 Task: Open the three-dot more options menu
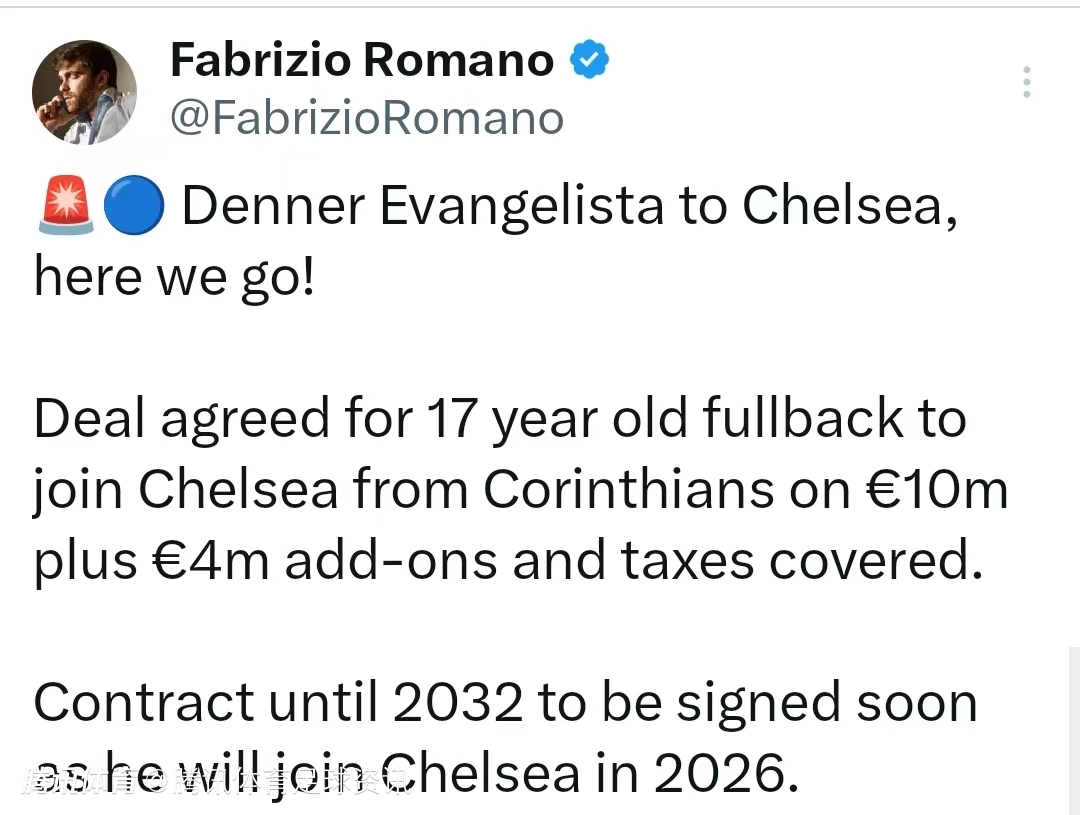[x=1026, y=82]
